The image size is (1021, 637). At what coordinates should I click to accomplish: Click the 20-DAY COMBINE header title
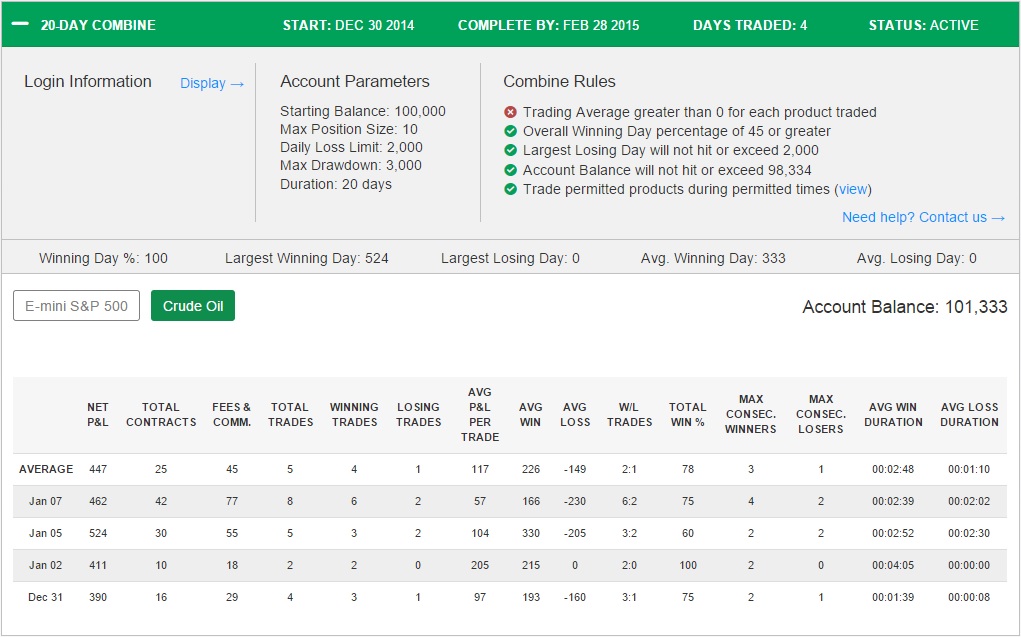pyautogui.click(x=98, y=25)
